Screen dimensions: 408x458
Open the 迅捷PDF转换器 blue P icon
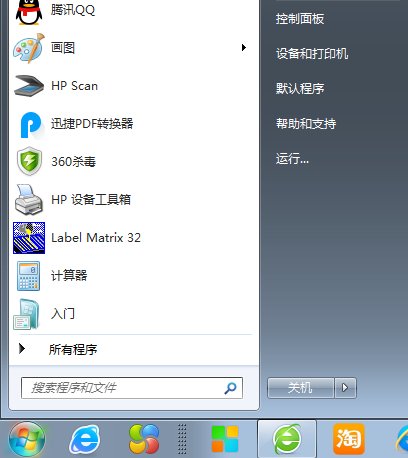[31, 124]
